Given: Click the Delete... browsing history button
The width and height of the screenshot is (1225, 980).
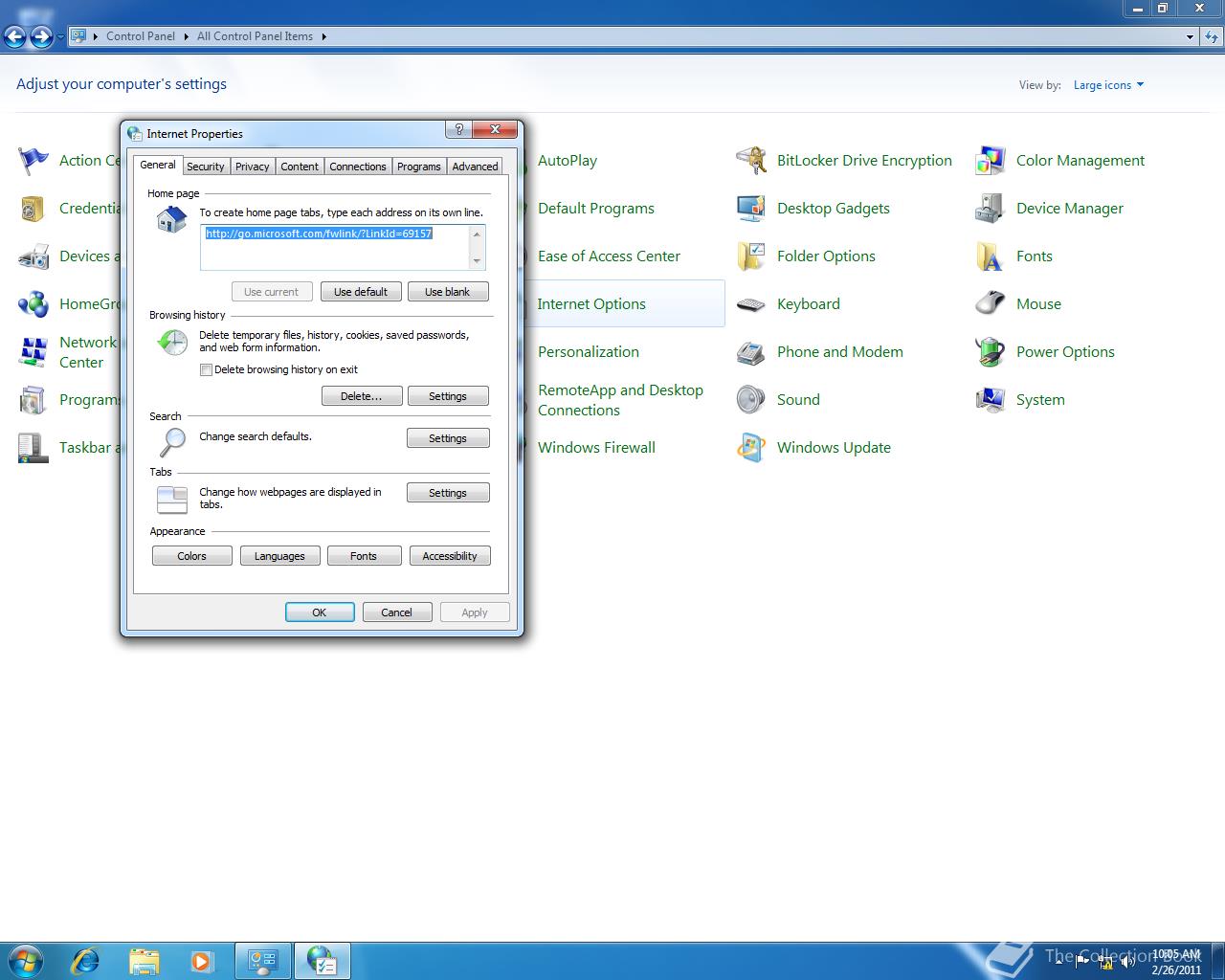Looking at the screenshot, I should 362,396.
